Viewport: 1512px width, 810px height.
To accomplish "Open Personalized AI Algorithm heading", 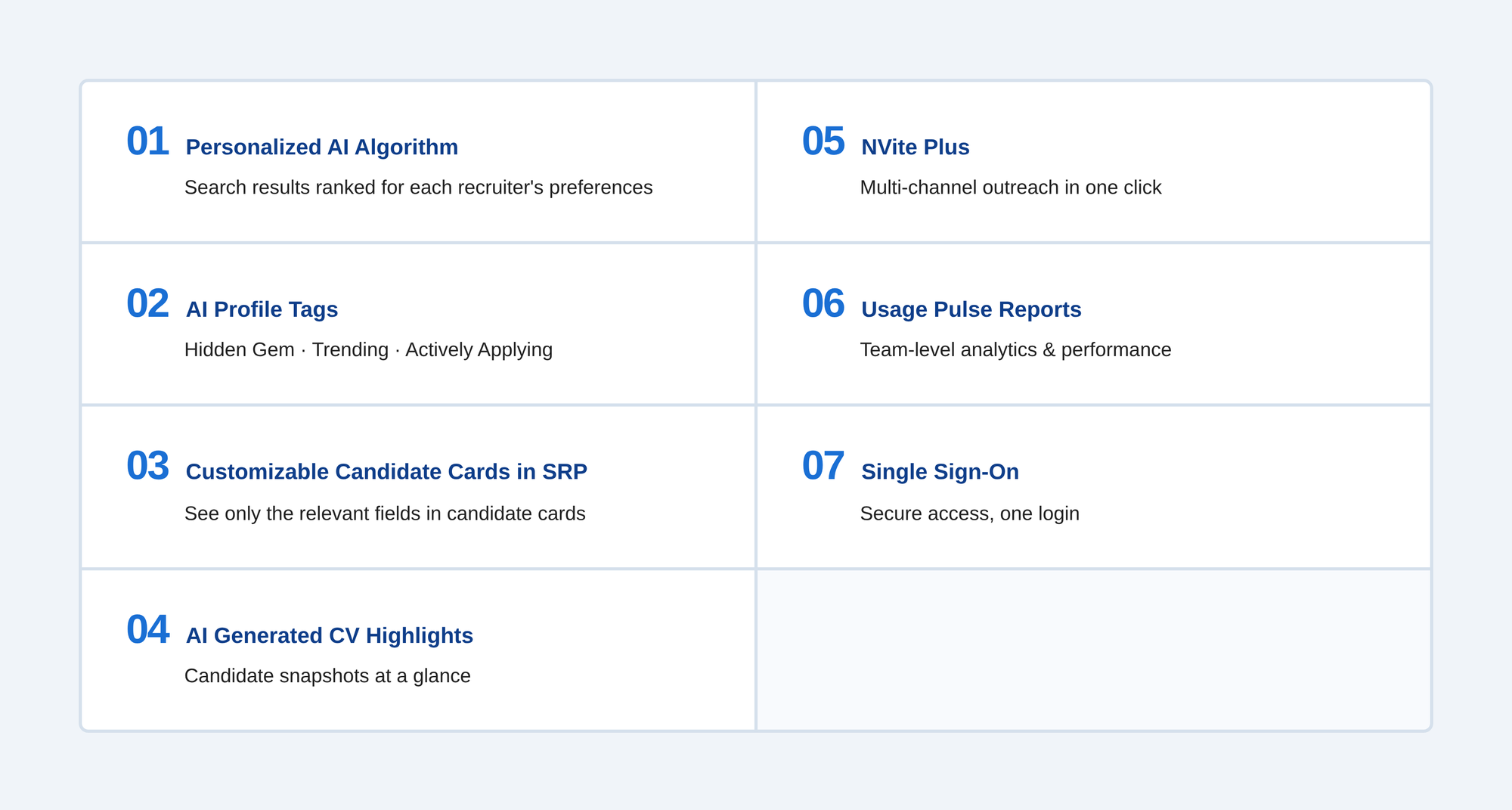I will (x=322, y=147).
